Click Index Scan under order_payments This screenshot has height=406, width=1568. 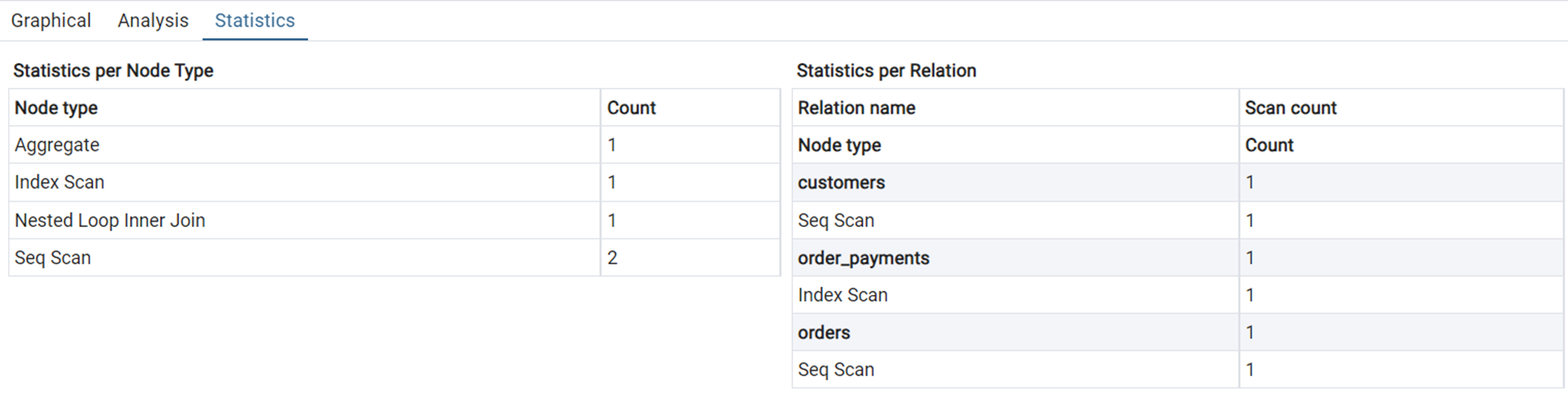point(843,295)
